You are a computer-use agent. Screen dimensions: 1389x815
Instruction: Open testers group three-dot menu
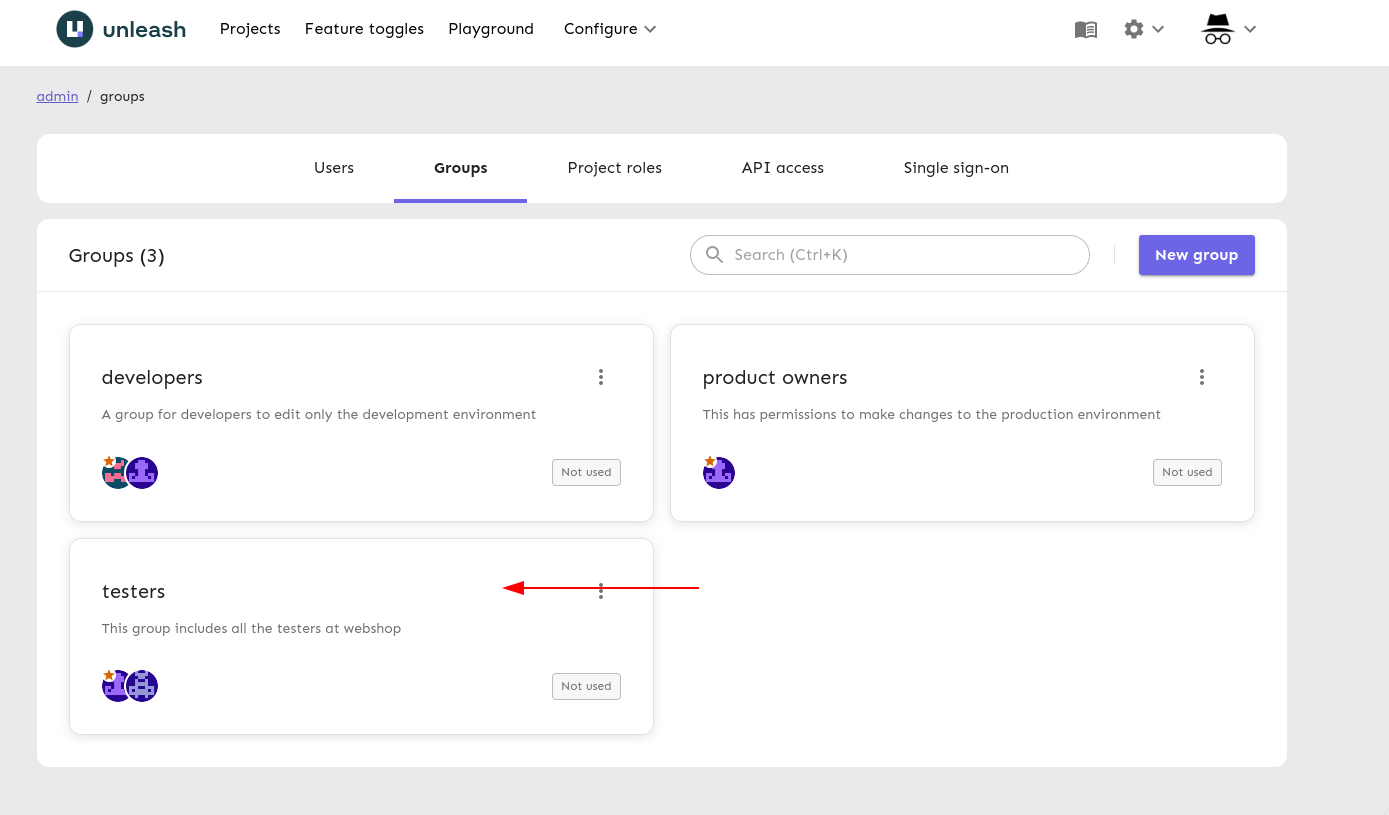(601, 591)
